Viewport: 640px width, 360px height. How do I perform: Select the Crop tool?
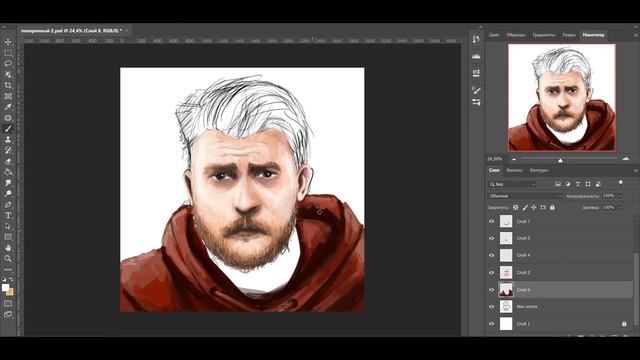[x=8, y=85]
